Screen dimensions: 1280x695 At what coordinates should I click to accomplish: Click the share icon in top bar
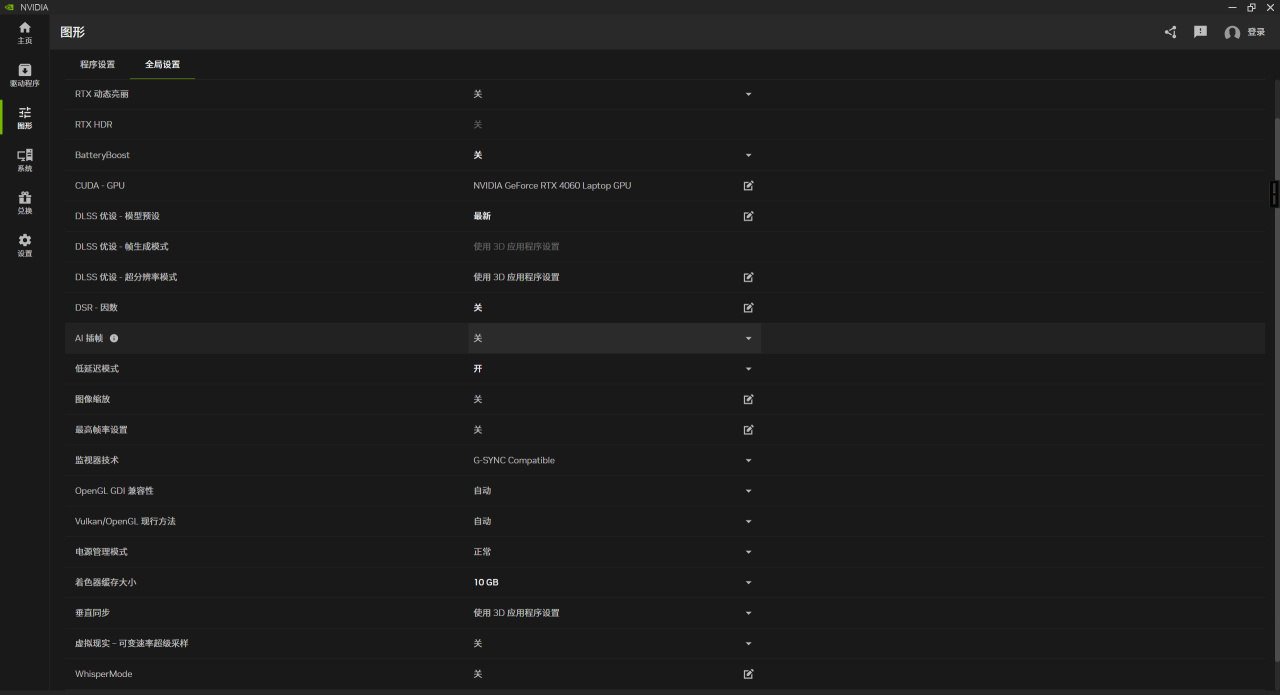pyautogui.click(x=1170, y=32)
